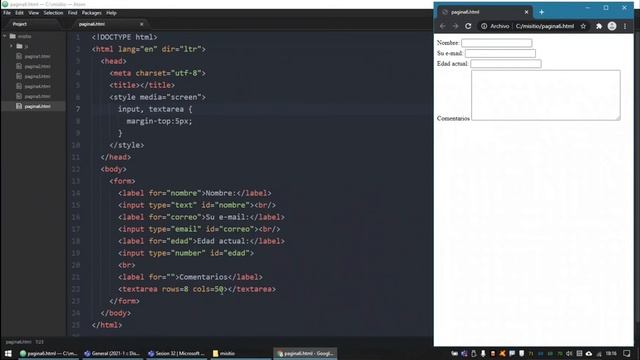640x360 pixels.
Task: Click the Nombre label in the form
Action: 448,43
